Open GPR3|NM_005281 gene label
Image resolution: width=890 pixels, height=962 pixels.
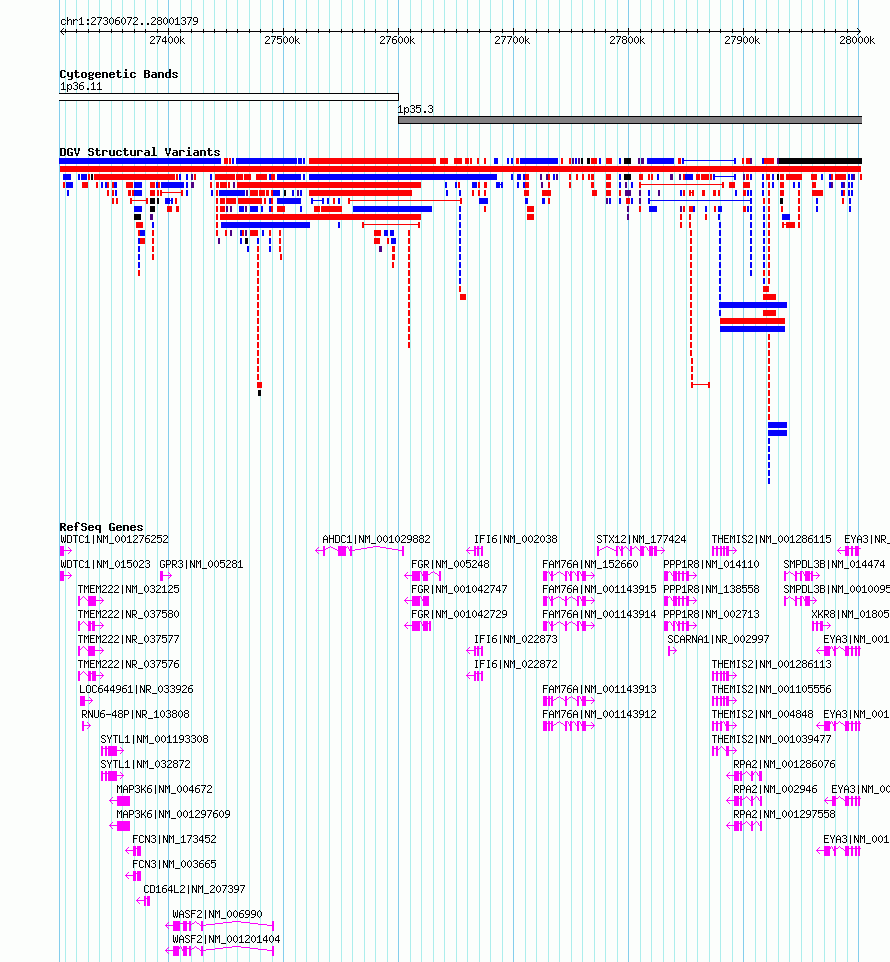[x=201, y=564]
